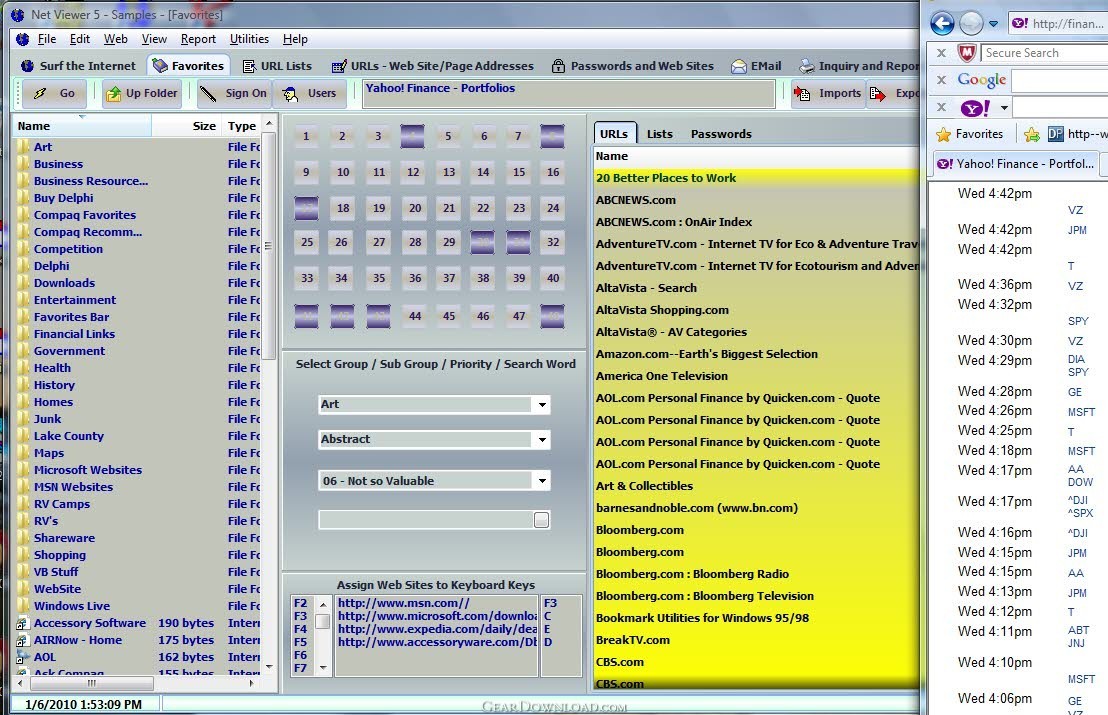Click the square button in the search word box
The height and width of the screenshot is (715, 1108).
point(541,520)
